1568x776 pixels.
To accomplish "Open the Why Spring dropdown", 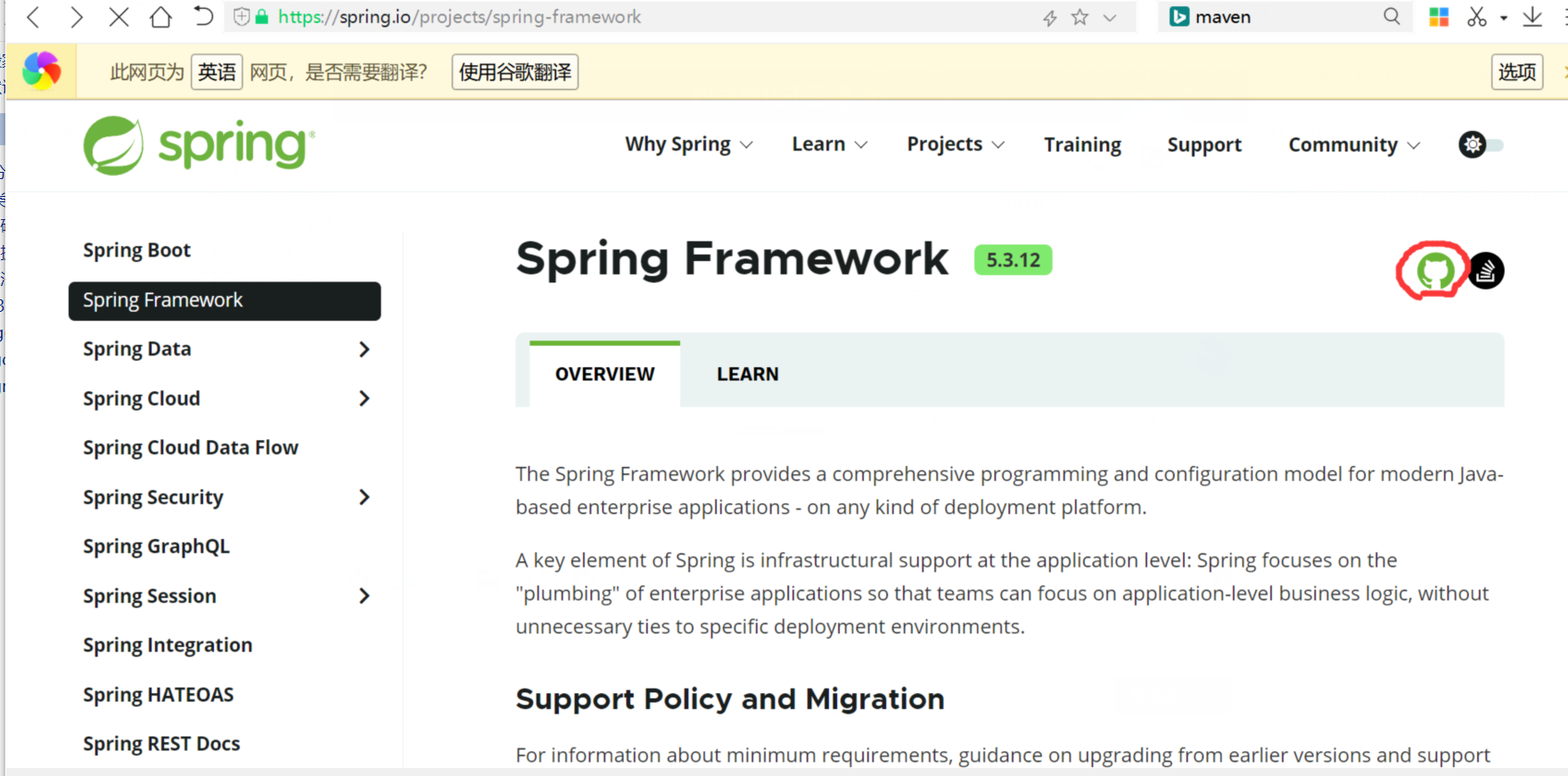I will pyautogui.click(x=688, y=144).
